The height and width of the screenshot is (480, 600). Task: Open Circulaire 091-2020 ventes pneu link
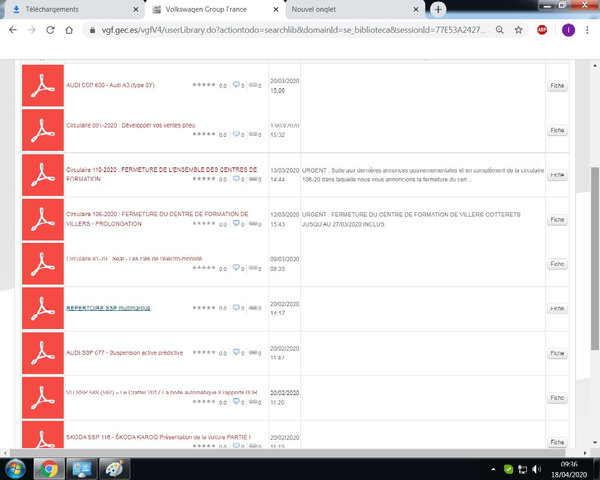130,125
